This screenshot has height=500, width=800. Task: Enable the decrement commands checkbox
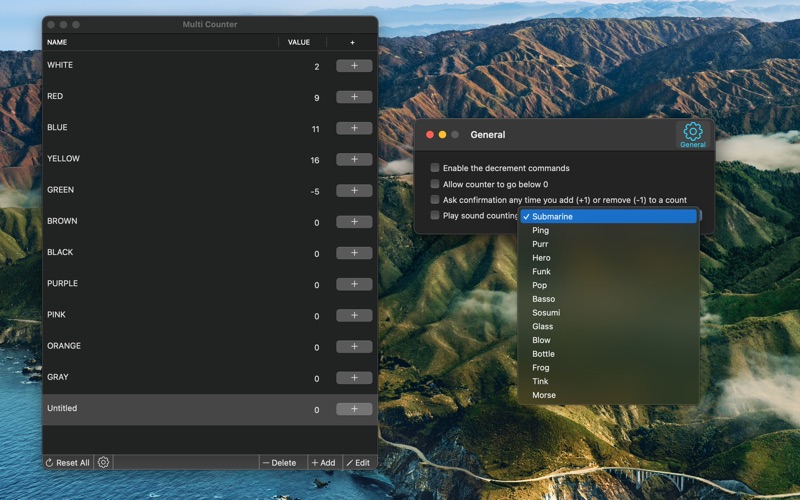435,168
